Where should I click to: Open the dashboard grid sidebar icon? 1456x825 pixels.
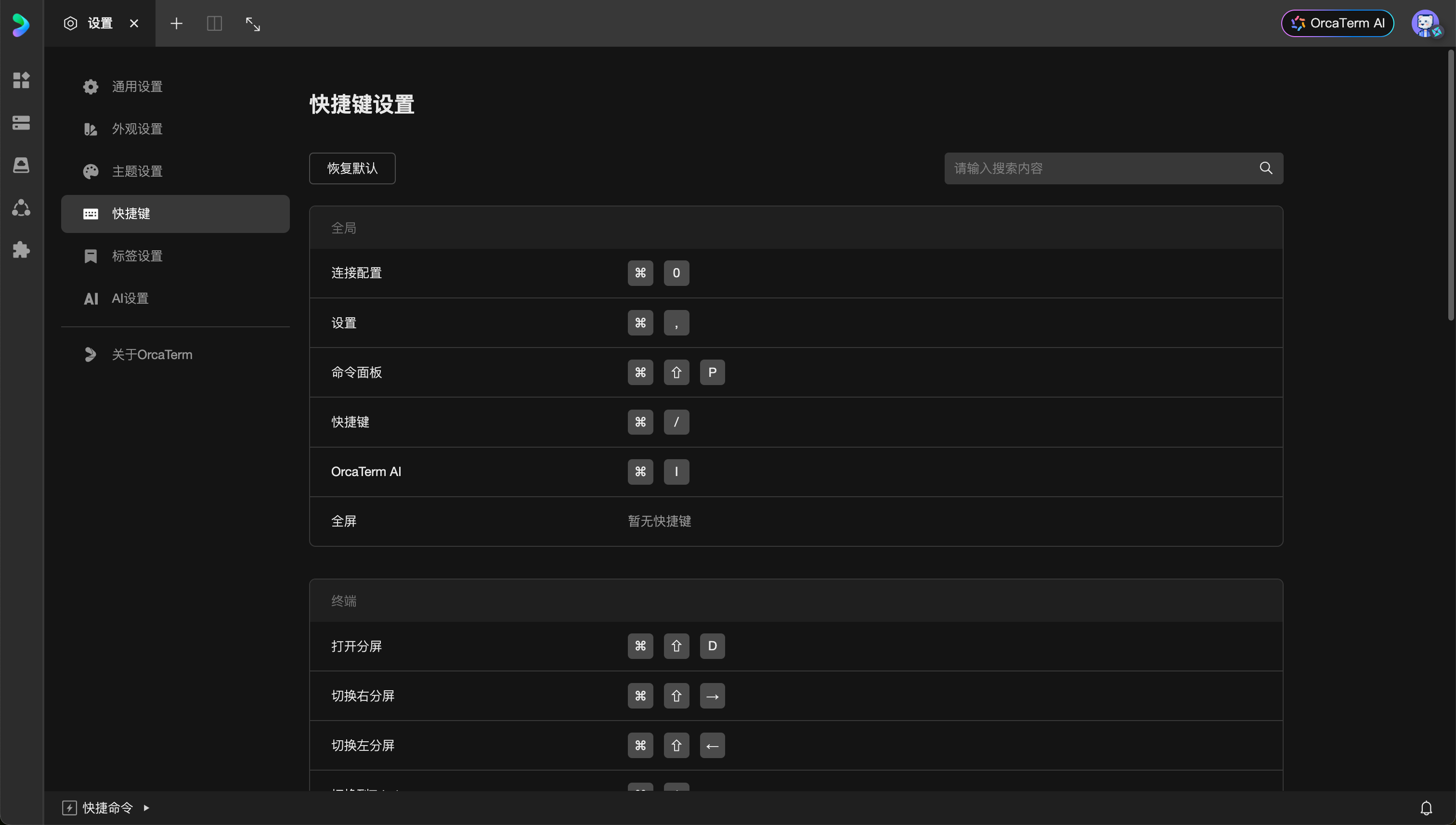click(21, 80)
